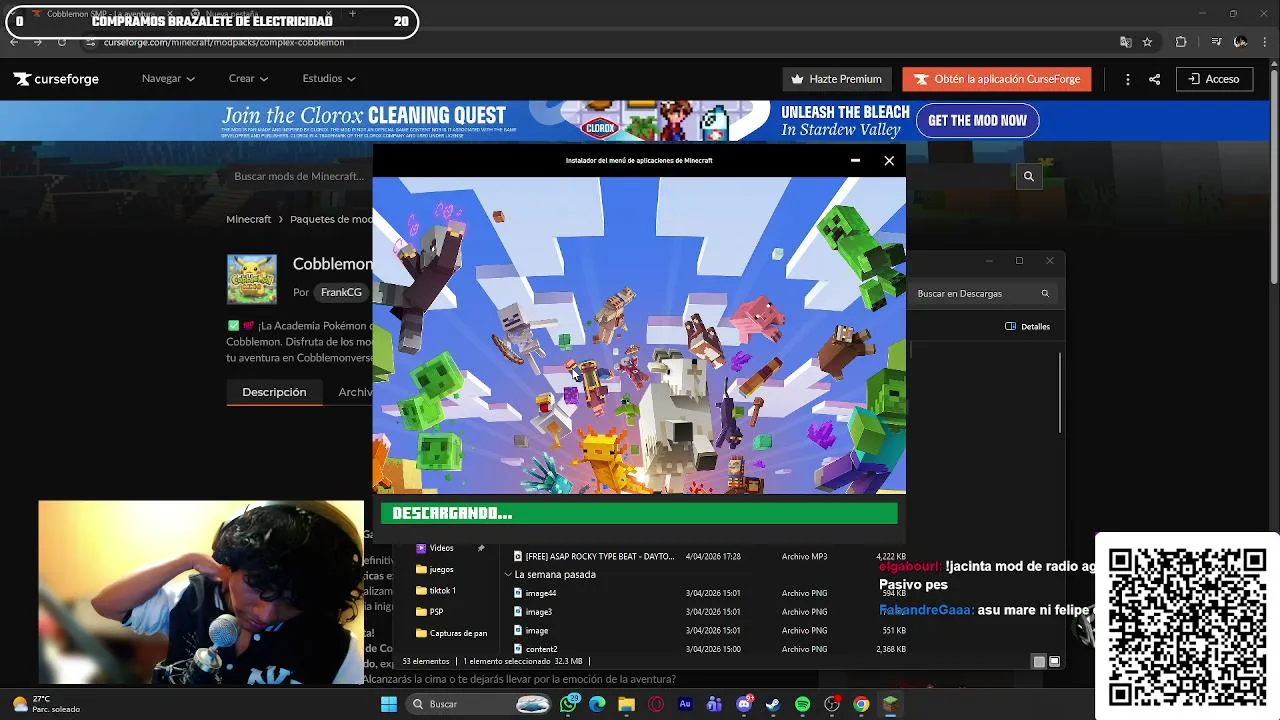Switch Explorer to large icons view

[x=1054, y=661]
